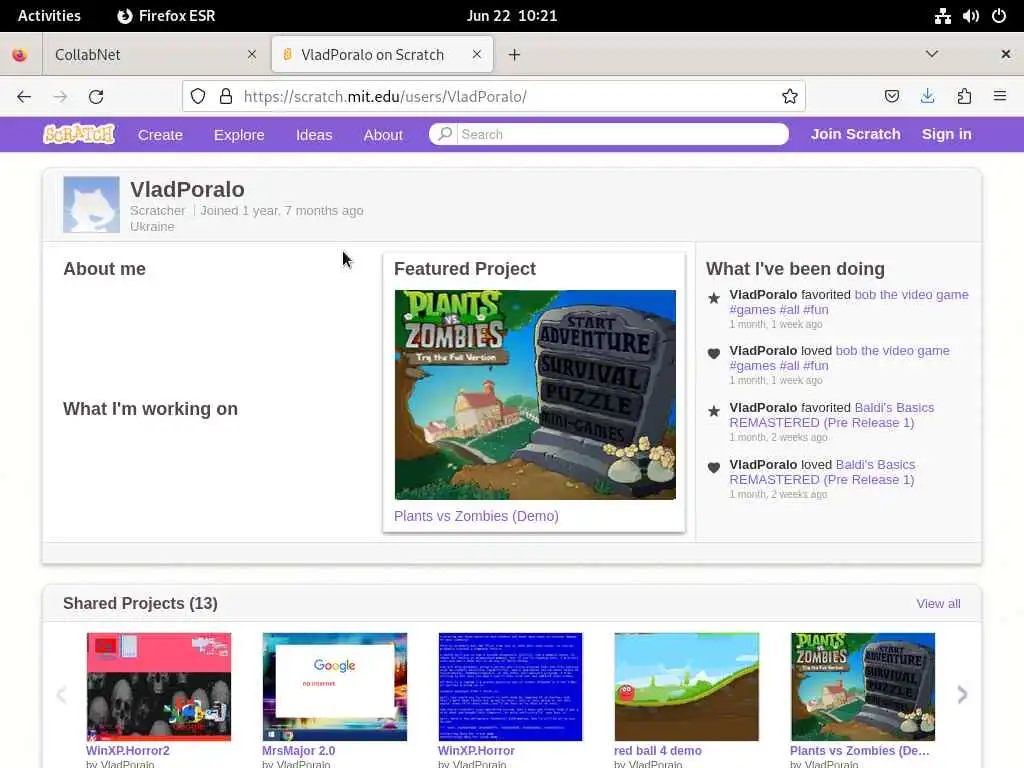Show next shared projects with right arrow
The width and height of the screenshot is (1024, 768).
coord(962,694)
